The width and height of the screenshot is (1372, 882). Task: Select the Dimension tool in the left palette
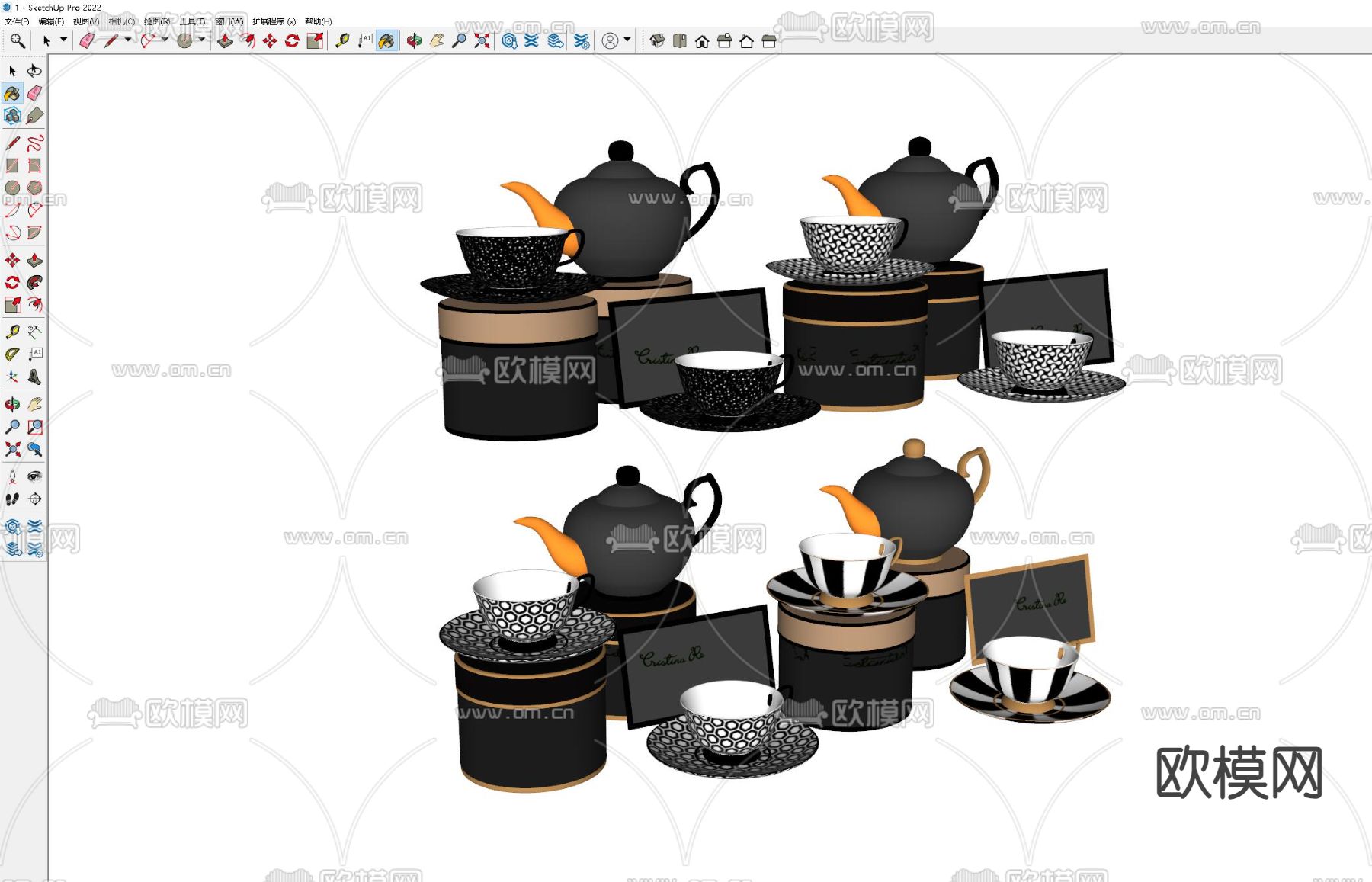(34, 332)
